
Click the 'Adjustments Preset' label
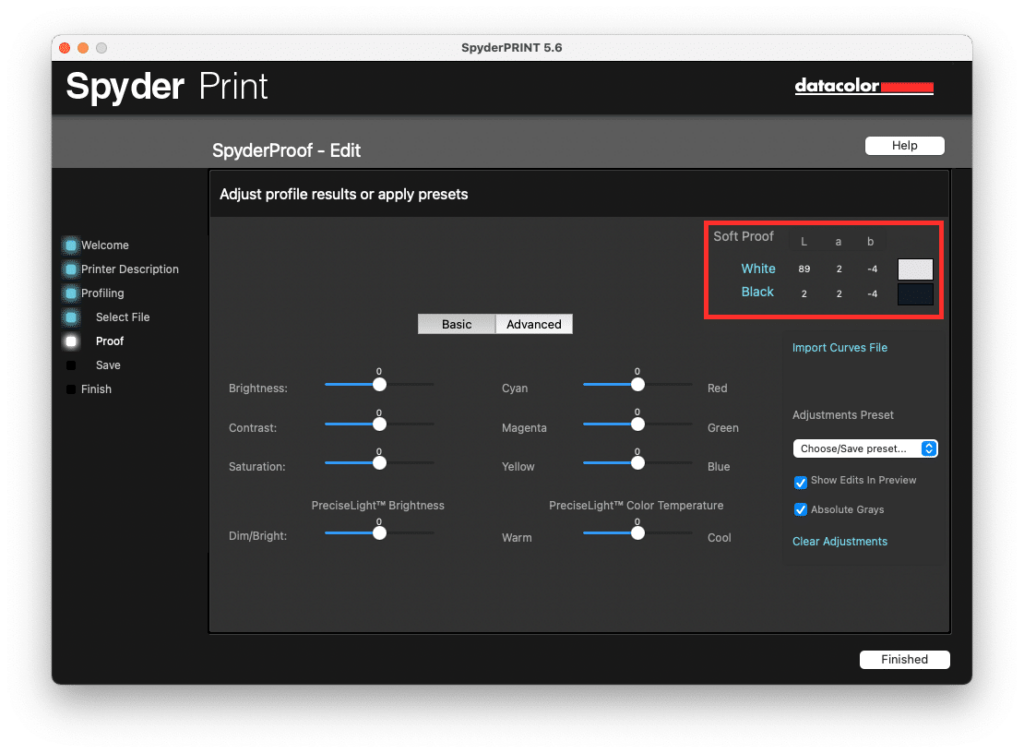(x=842, y=415)
